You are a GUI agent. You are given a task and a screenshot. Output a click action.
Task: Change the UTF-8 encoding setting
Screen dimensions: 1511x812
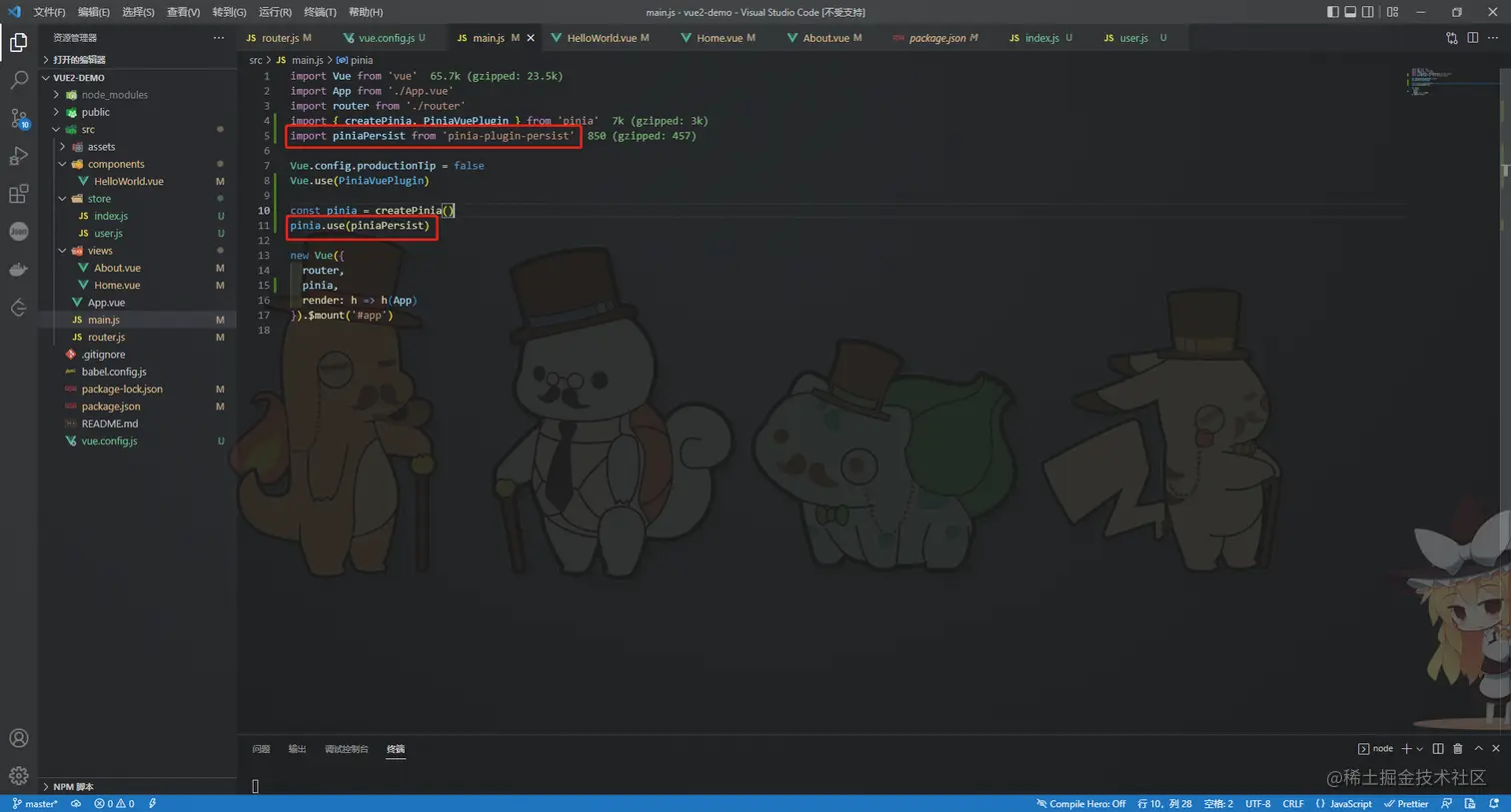pos(1258,803)
